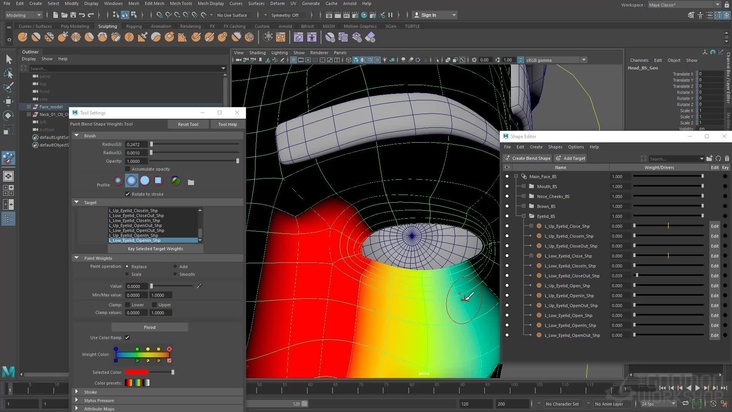
Task: Click the Create Blend Shape icon button
Action: [x=528, y=158]
